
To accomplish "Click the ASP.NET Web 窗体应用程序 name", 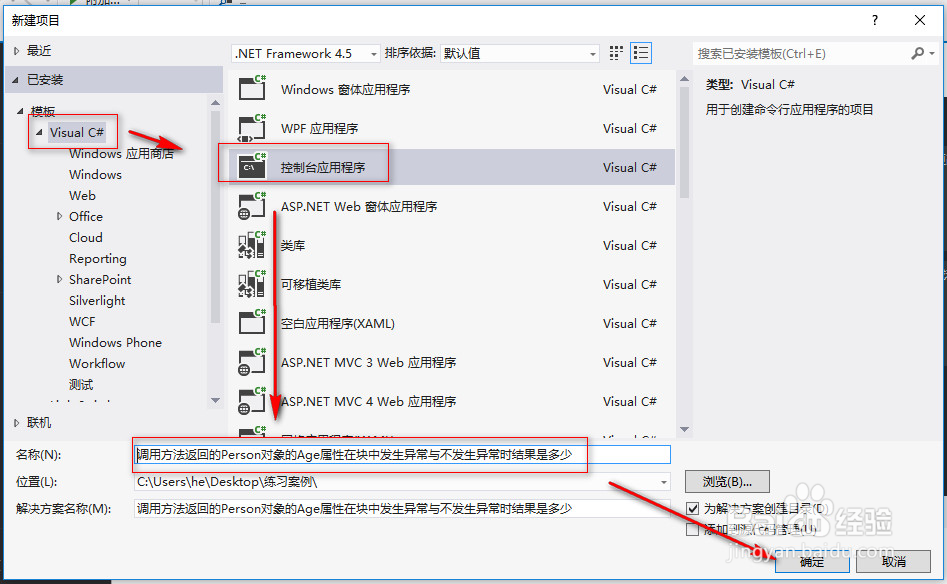I will (359, 206).
